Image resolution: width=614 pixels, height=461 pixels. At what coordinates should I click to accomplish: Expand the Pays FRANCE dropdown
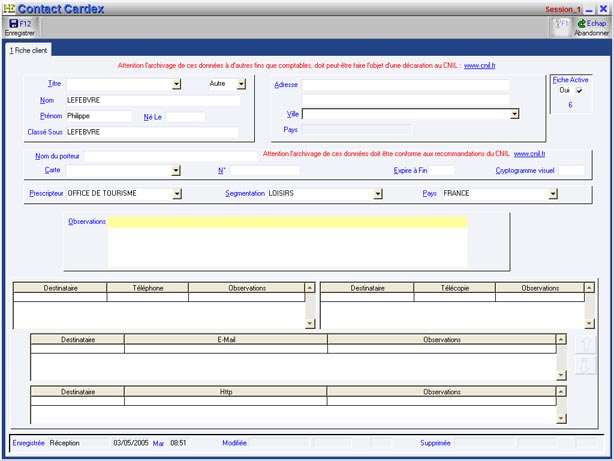(x=553, y=193)
